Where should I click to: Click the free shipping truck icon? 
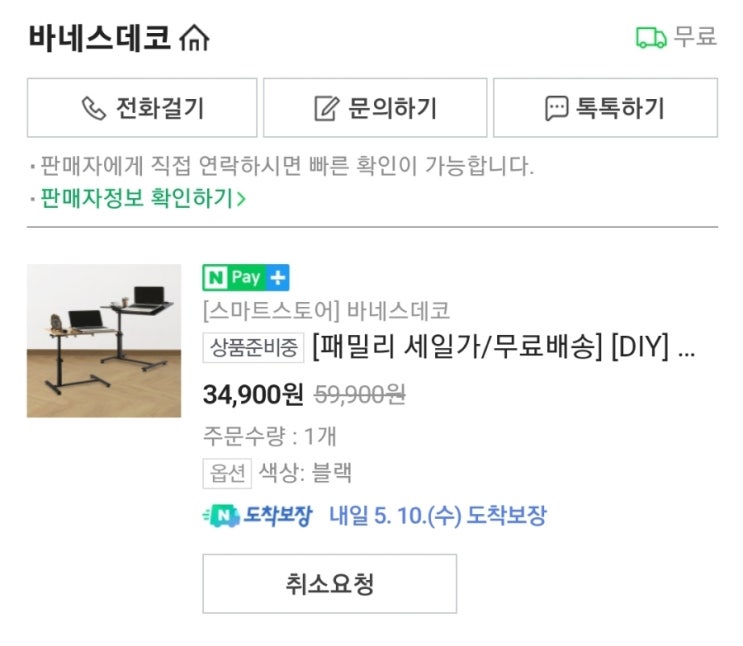coord(651,38)
